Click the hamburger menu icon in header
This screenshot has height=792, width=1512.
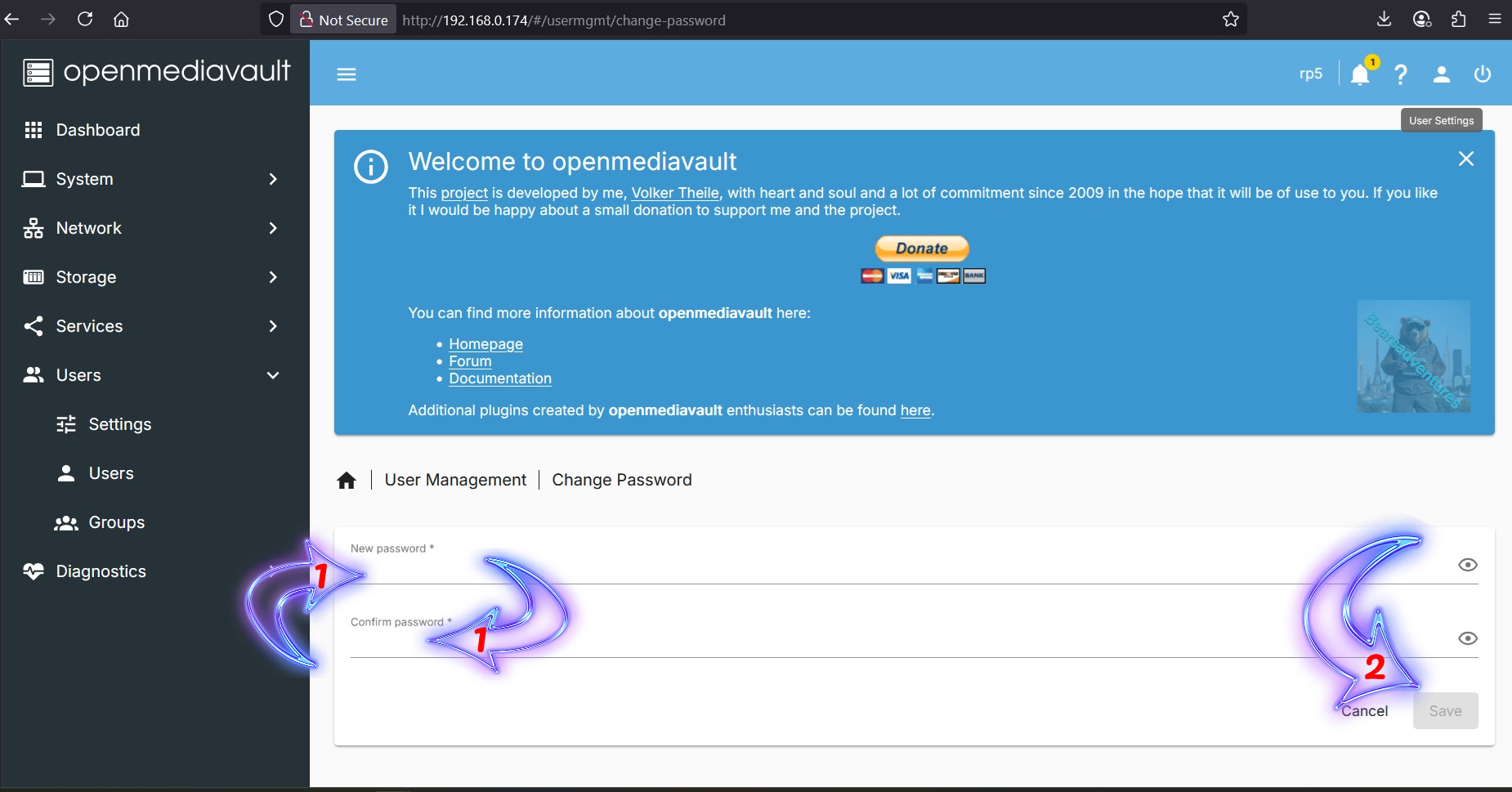pos(347,74)
